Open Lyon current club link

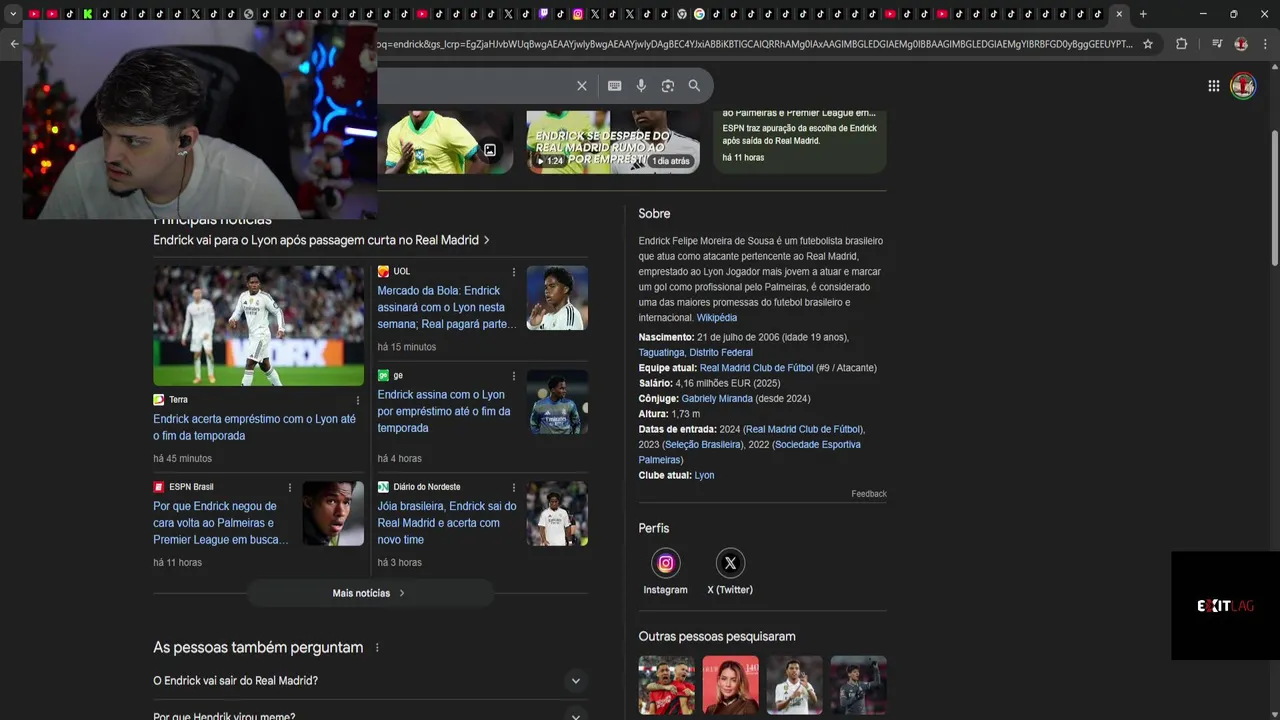[x=704, y=476]
